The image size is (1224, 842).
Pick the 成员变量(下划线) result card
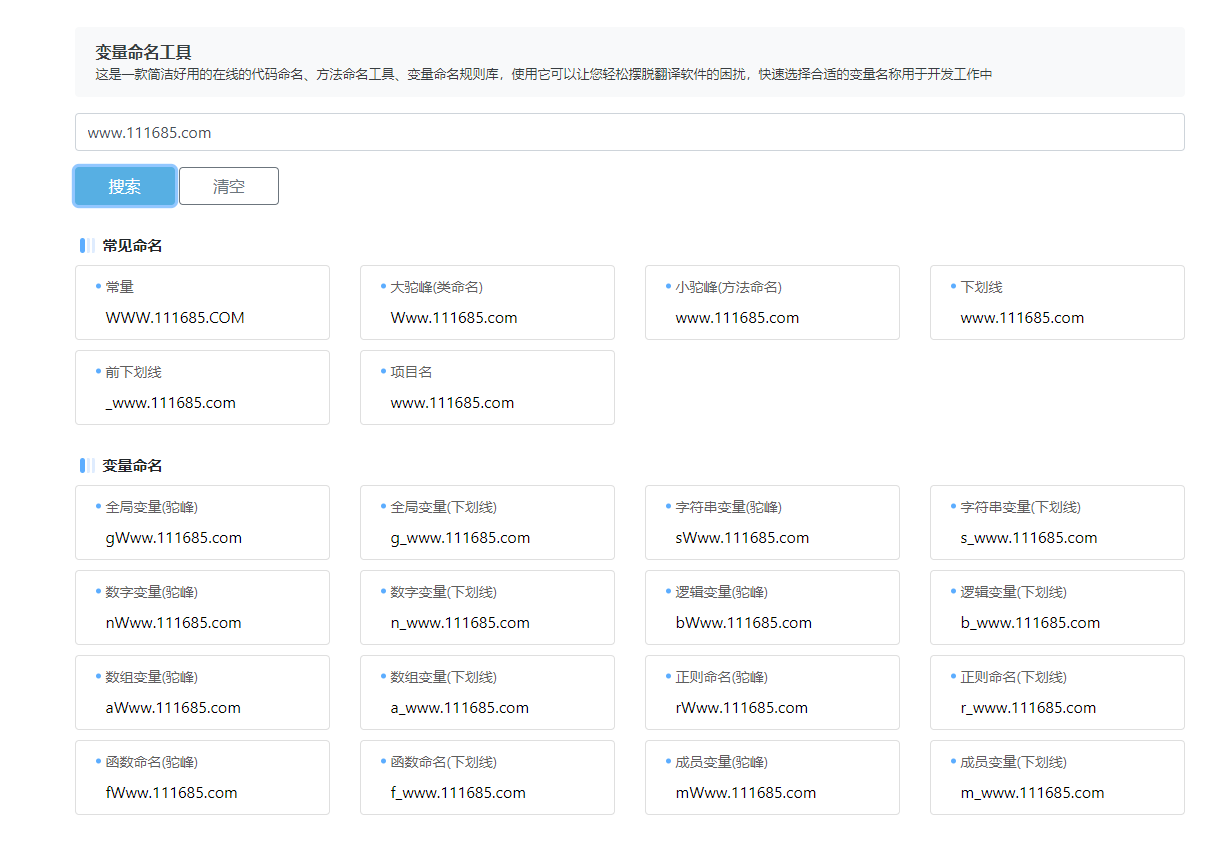pyautogui.click(x=1057, y=777)
